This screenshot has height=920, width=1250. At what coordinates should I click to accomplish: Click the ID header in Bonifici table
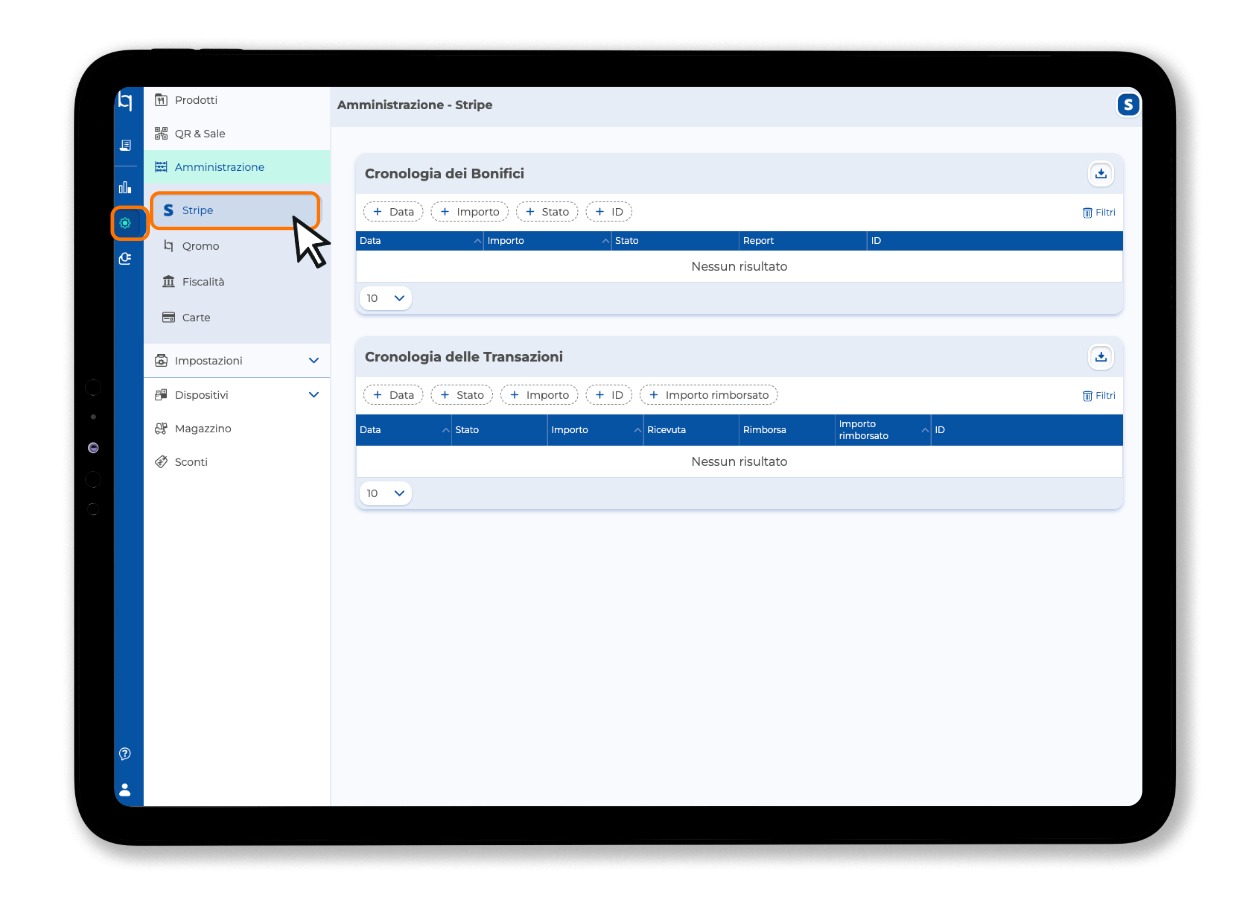(x=995, y=241)
